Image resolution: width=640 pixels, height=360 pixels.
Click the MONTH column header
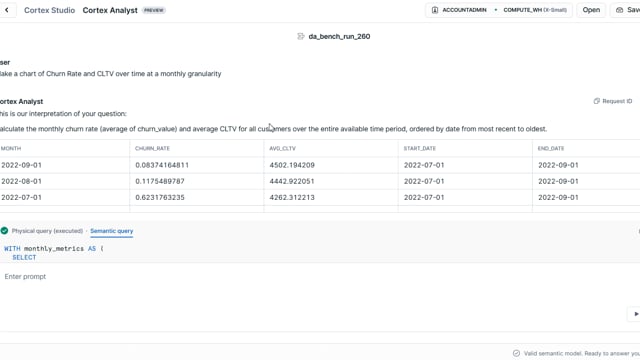(x=11, y=148)
